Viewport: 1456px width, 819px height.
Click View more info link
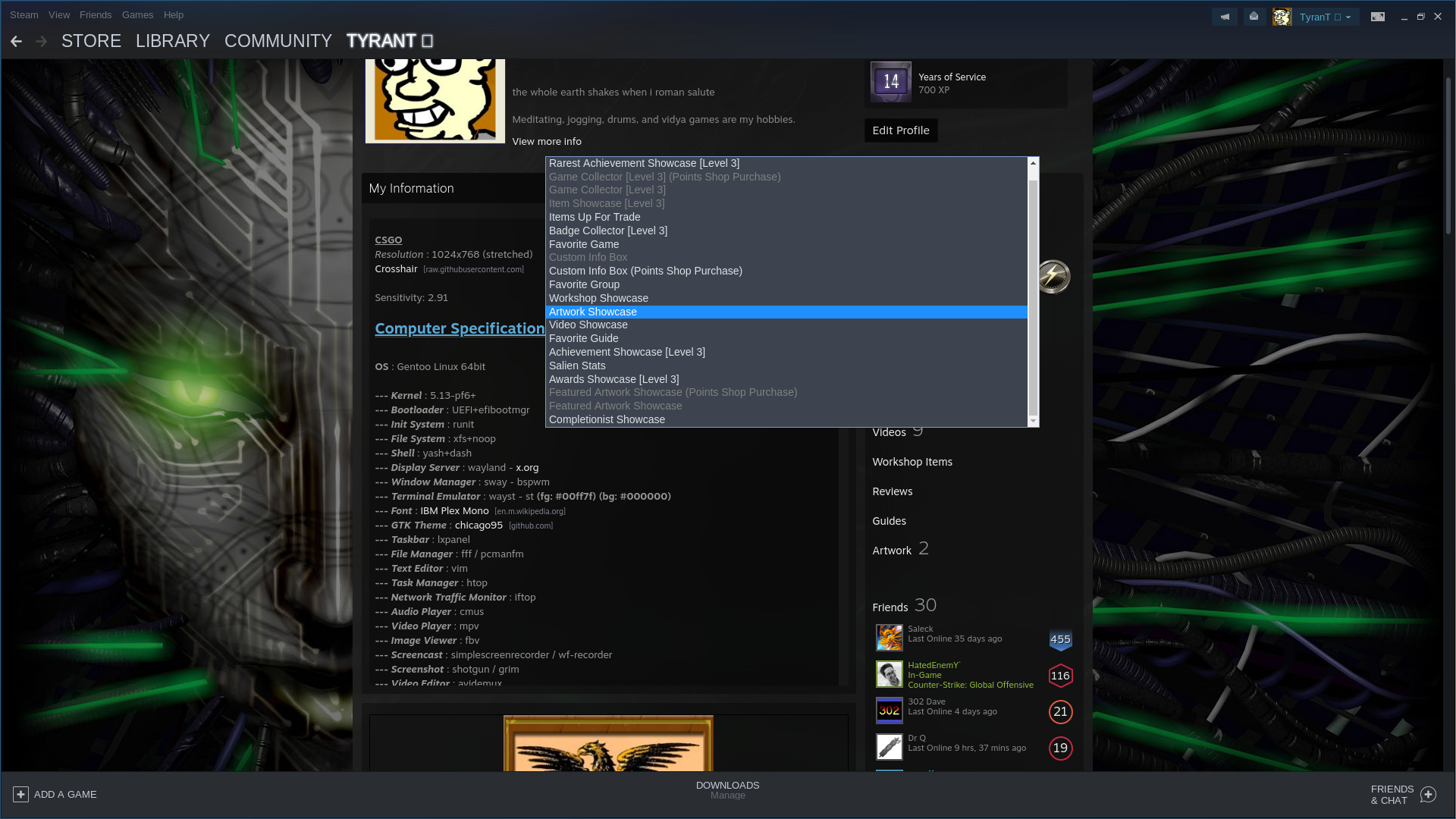click(x=547, y=142)
